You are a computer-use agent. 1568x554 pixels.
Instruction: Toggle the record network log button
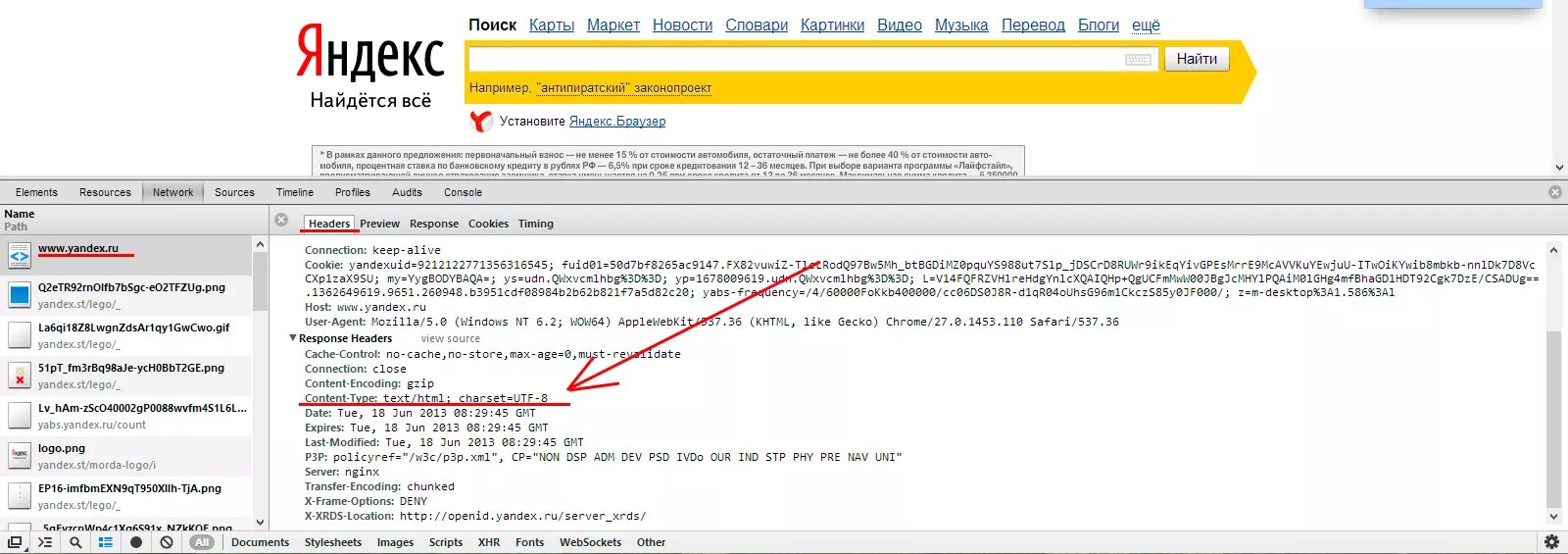point(136,542)
